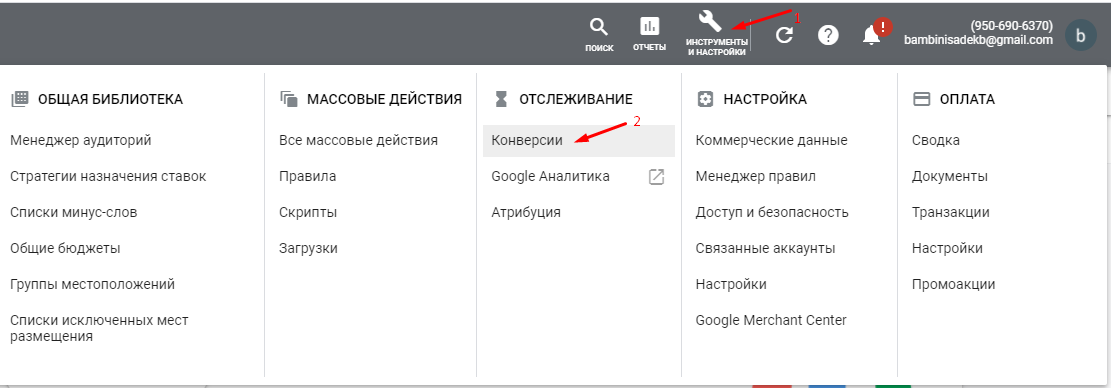Click the search magnifier icon

click(x=599, y=27)
